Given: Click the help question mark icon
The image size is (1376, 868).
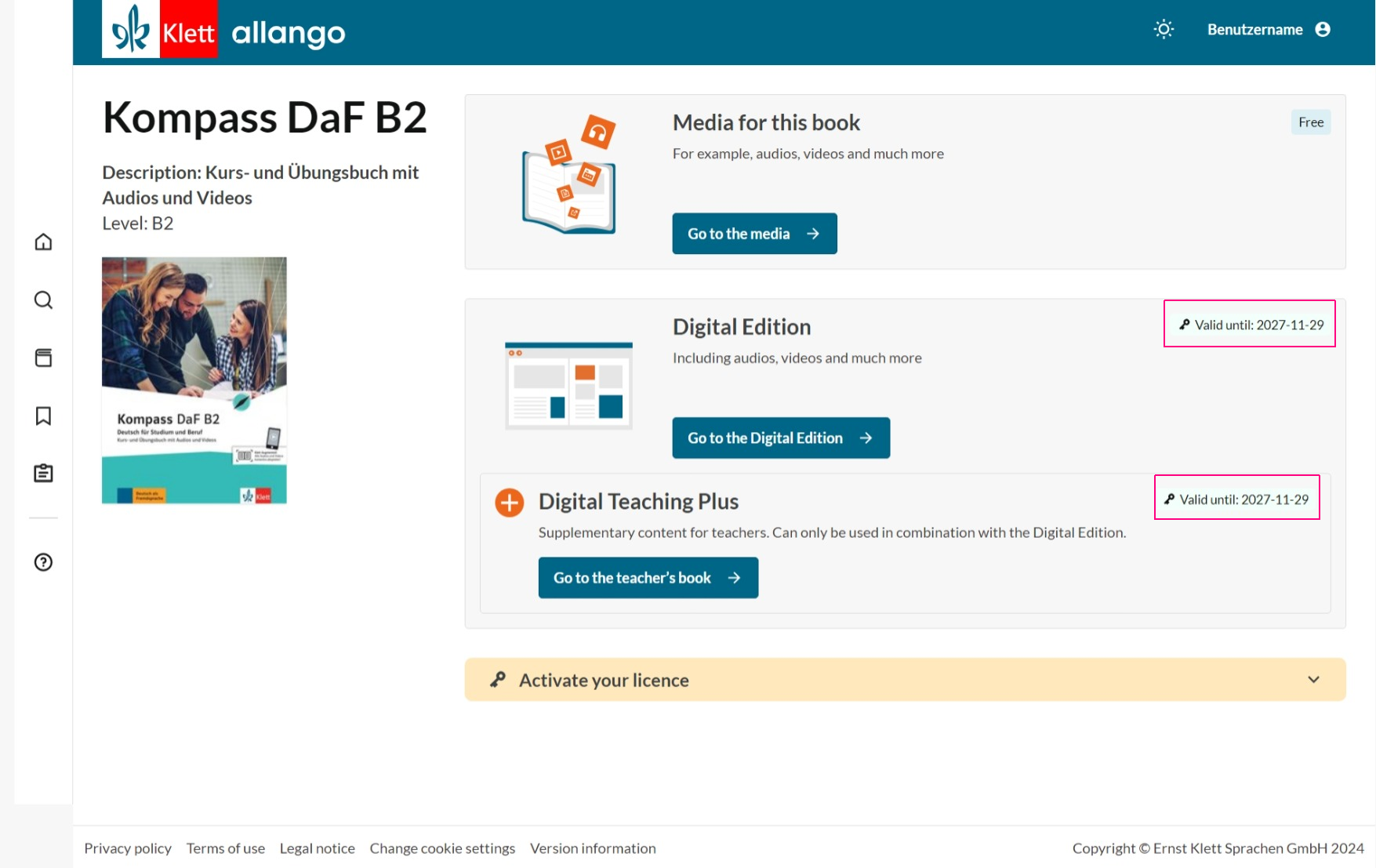Looking at the screenshot, I should tap(43, 562).
